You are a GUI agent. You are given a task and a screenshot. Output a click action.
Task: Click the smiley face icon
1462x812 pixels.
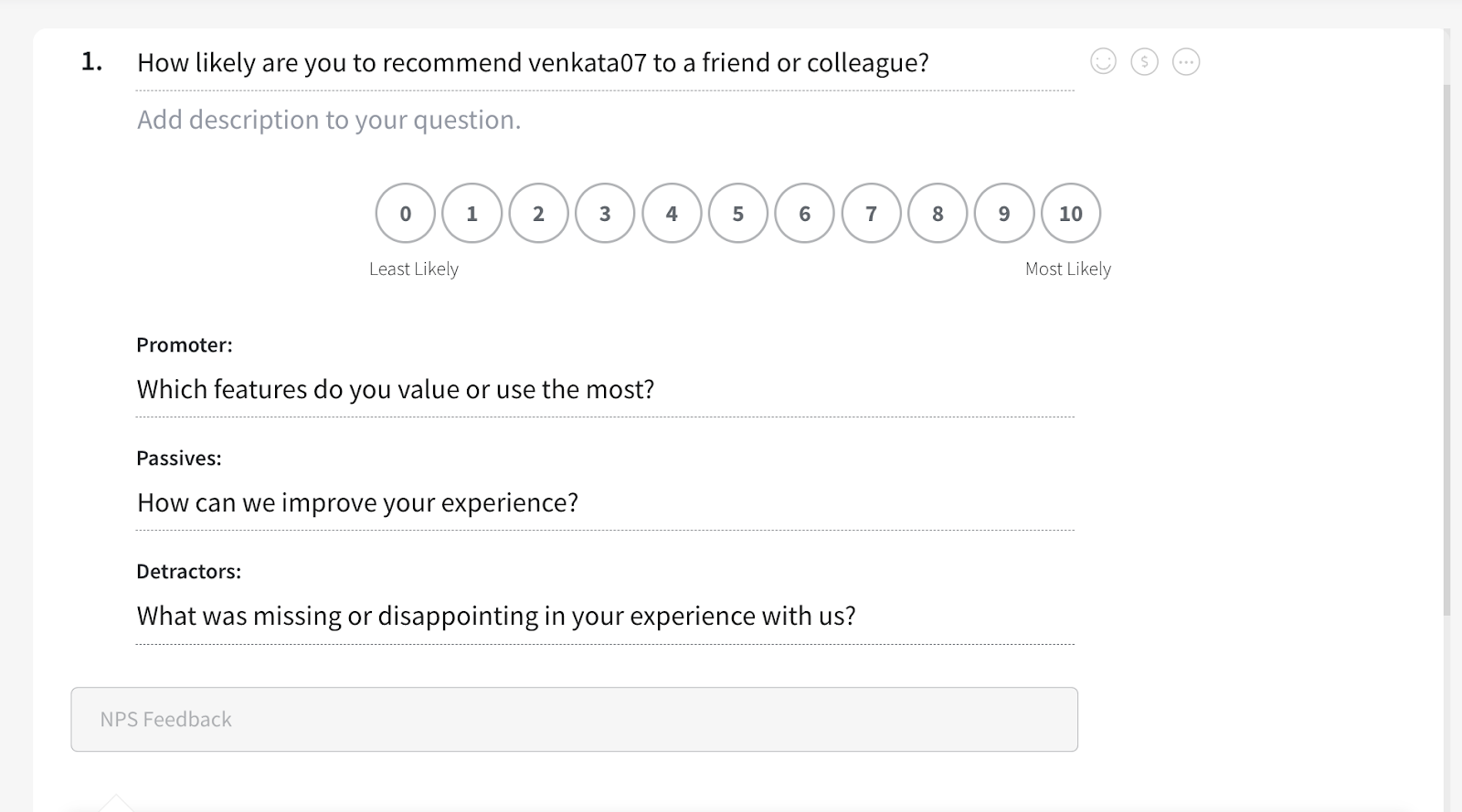pos(1103,61)
